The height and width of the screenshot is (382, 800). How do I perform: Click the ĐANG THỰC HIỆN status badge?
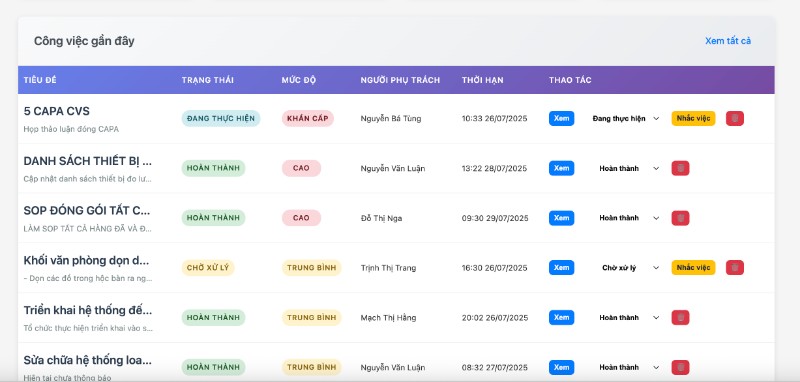pyautogui.click(x=220, y=118)
